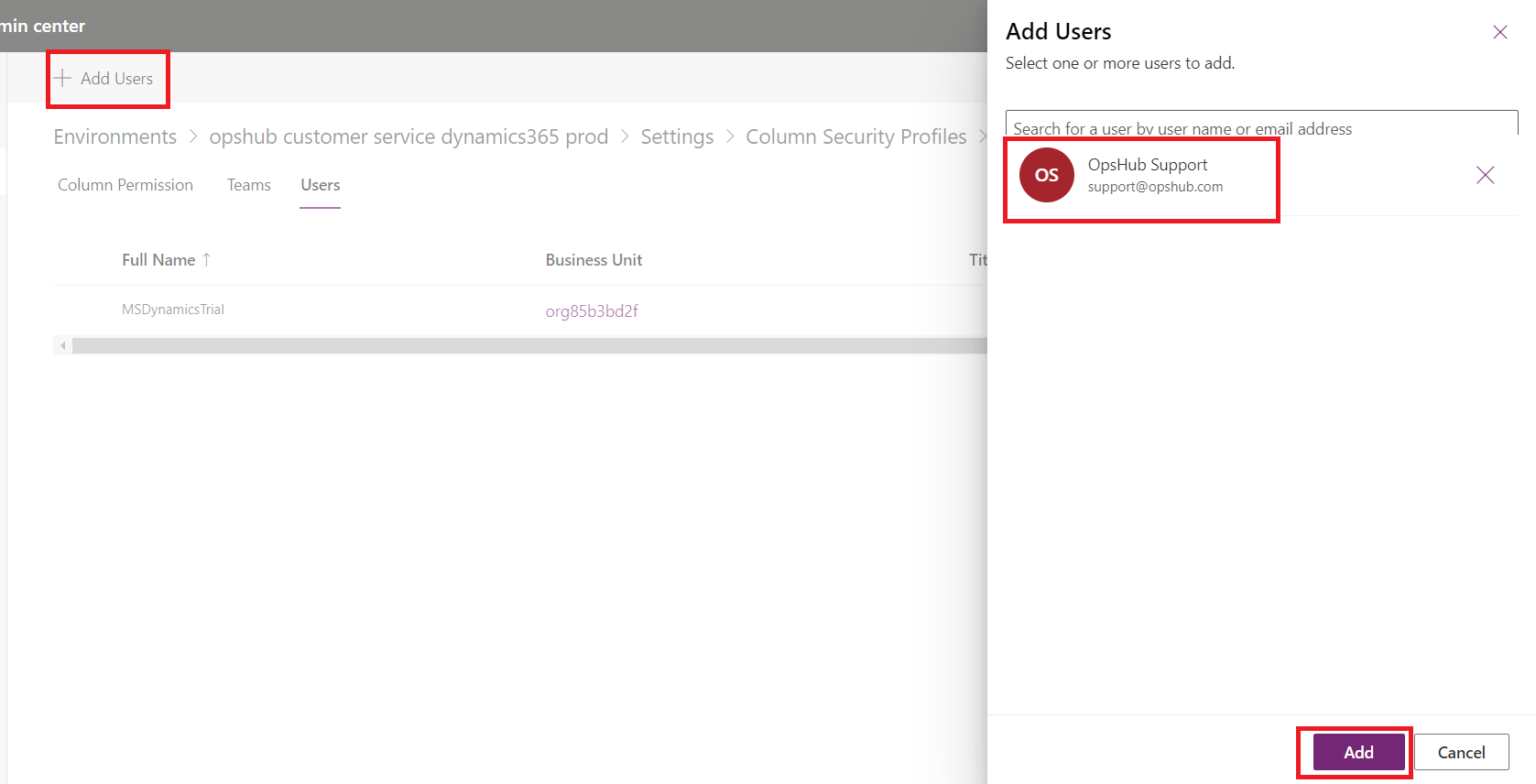This screenshot has height=784, width=1536.
Task: Switch to the Column Permission tab
Action: [x=125, y=185]
